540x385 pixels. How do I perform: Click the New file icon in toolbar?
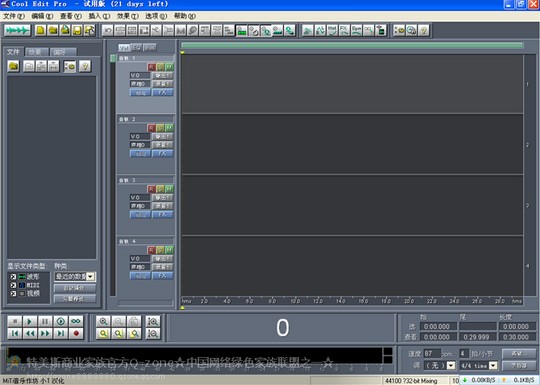40,31
